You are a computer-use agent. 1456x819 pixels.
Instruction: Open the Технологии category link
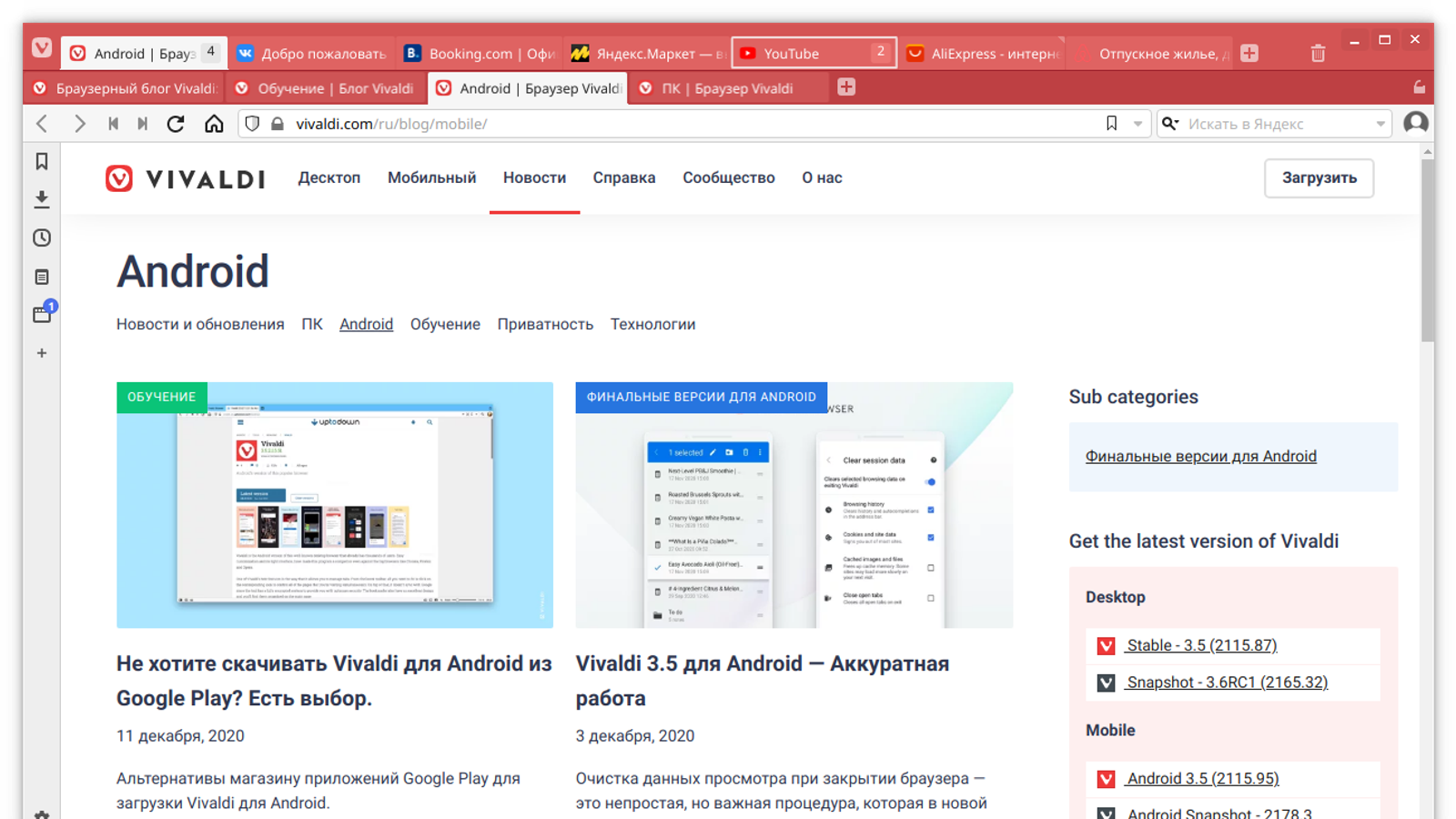[652, 324]
